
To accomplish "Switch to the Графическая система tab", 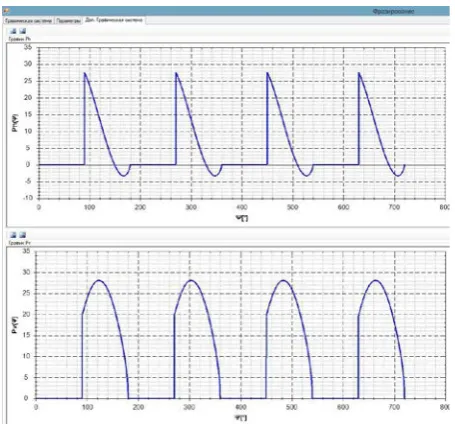I will 29,21.
